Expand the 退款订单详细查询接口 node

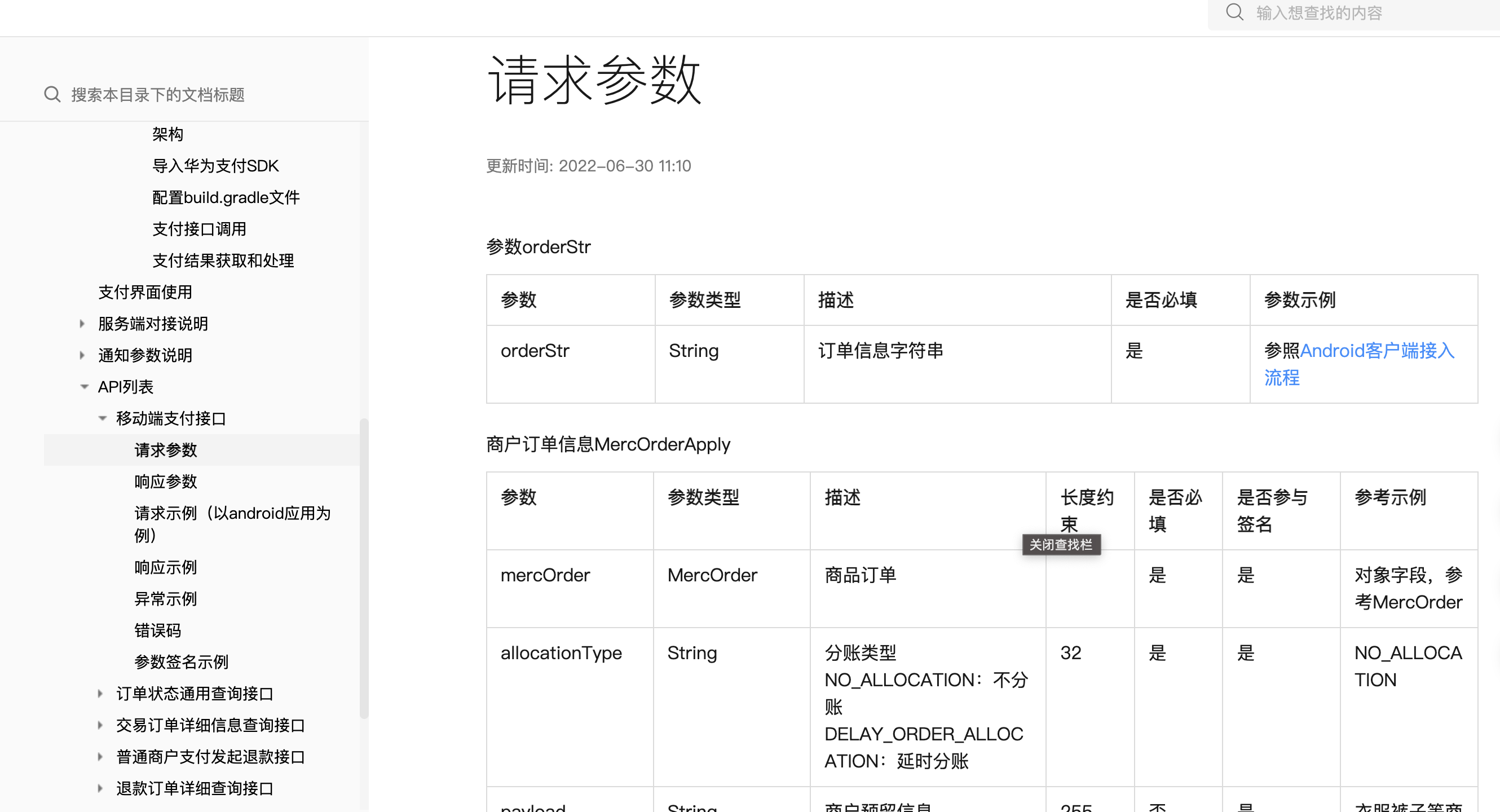coord(100,788)
